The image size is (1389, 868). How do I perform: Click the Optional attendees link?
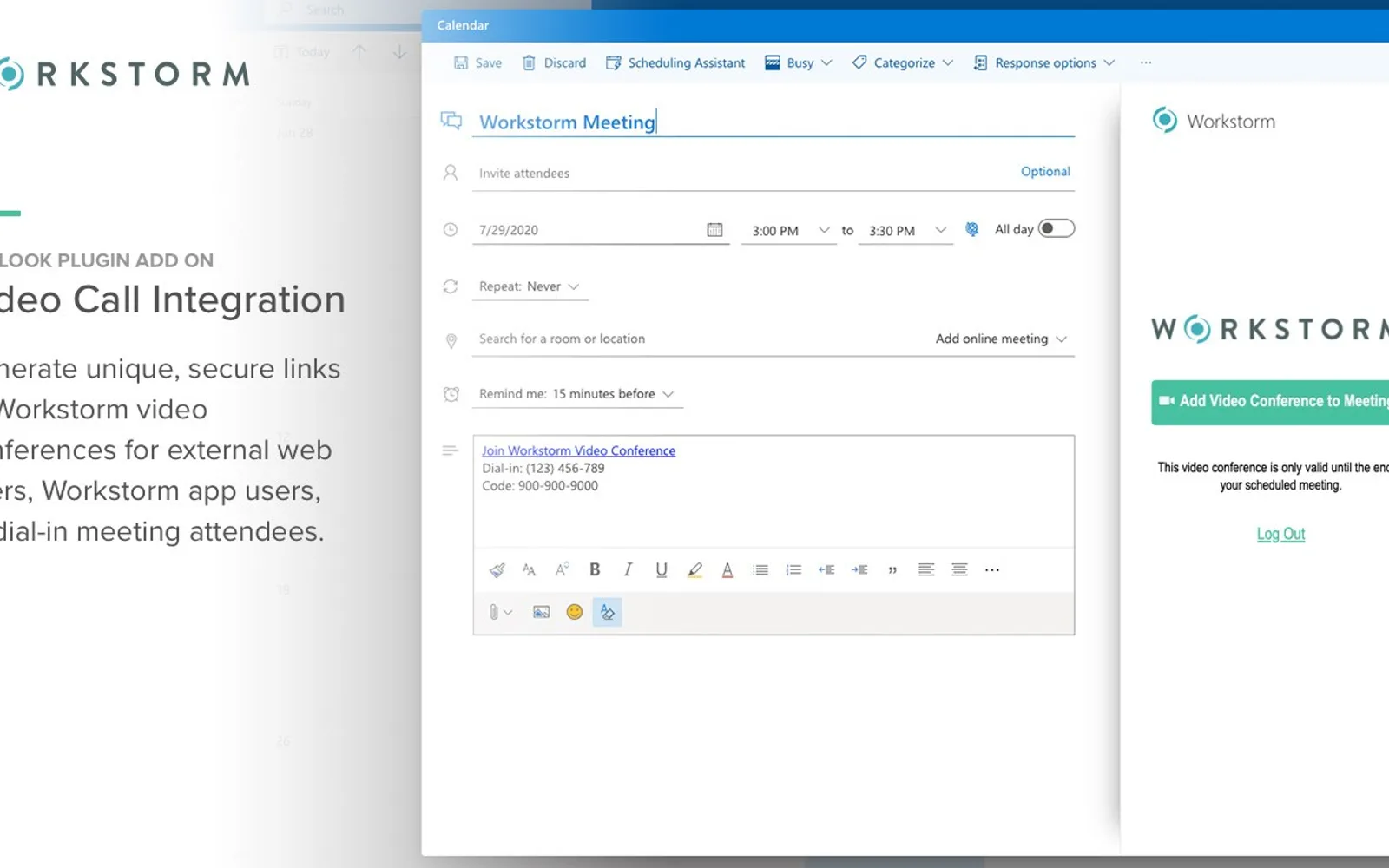pos(1045,171)
